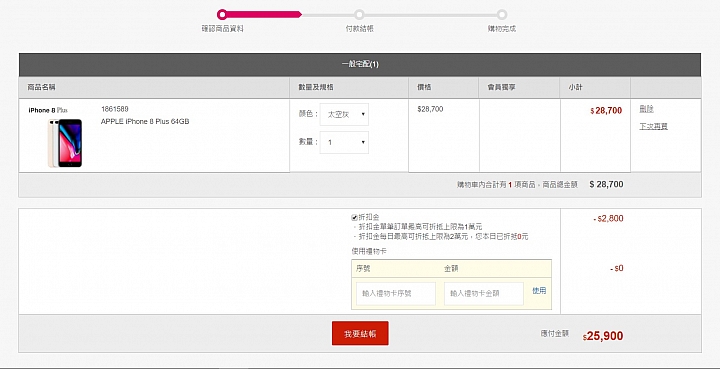
Task: Click the 金額 gift card column label
Action: (451, 268)
